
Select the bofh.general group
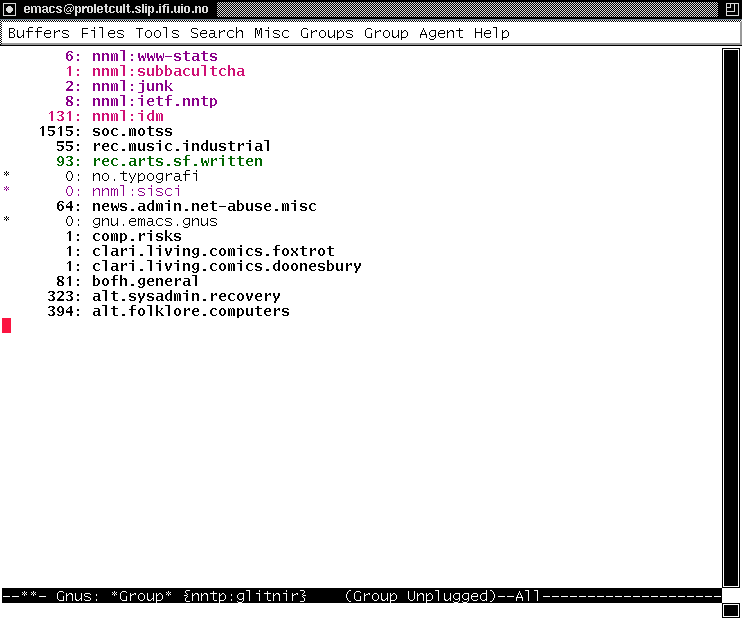[145, 281]
